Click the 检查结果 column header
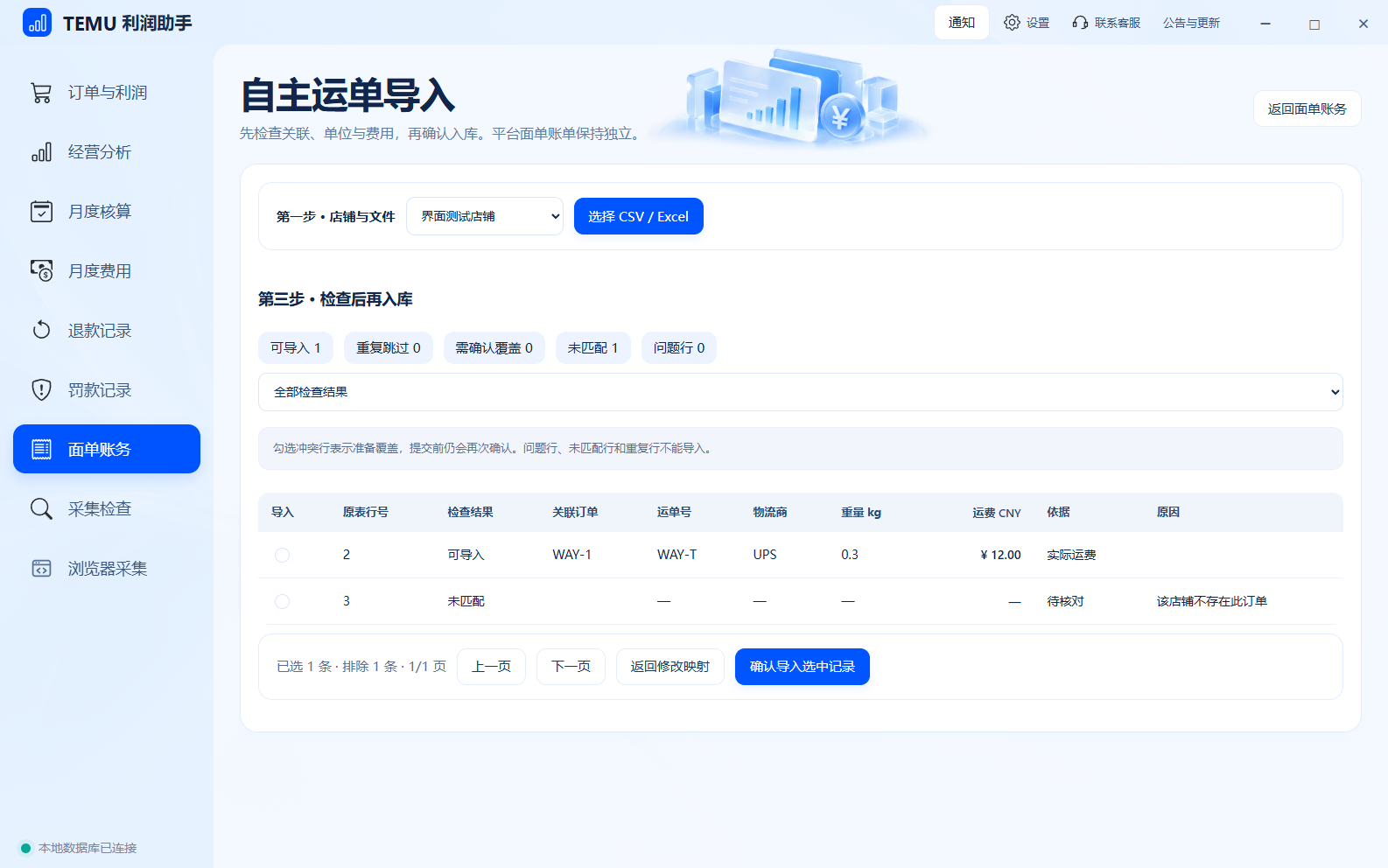Screen dimensions: 1388x868 point(471,513)
